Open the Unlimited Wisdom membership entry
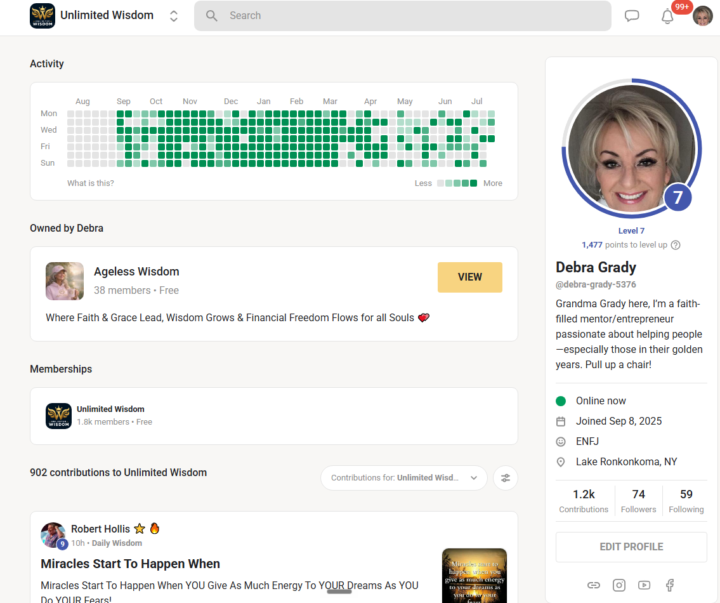Viewport: 720px width, 603px height. click(x=274, y=416)
